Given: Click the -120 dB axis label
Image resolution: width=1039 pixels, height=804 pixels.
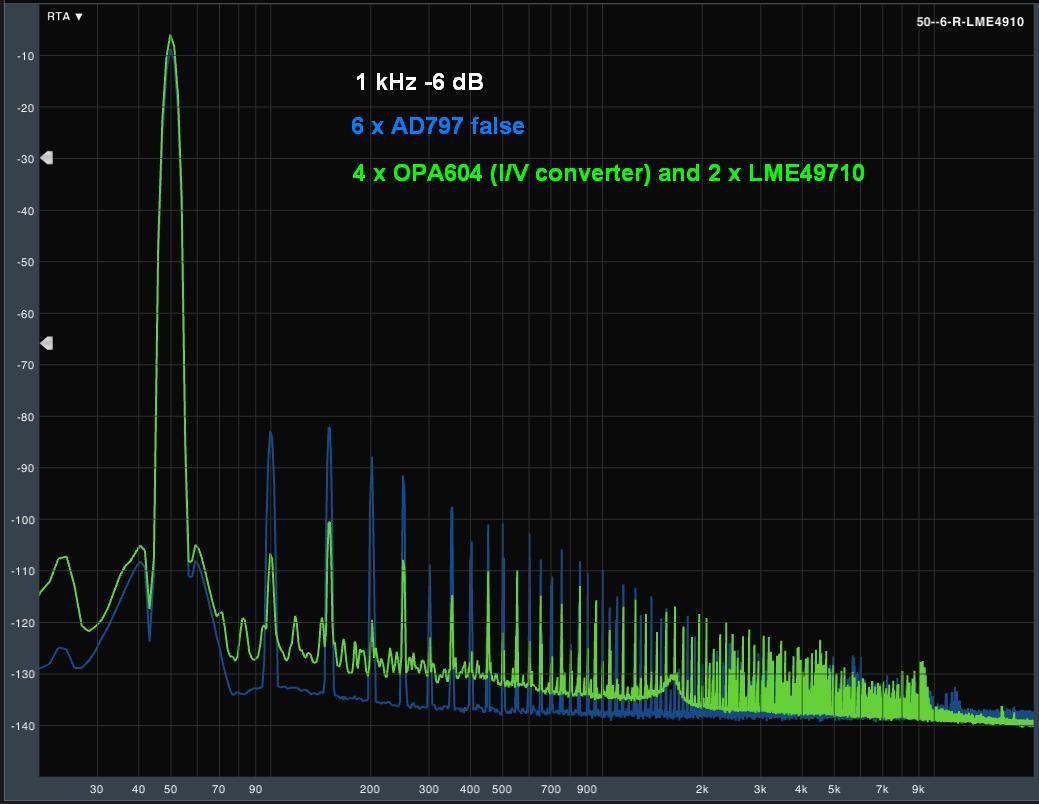Looking at the screenshot, I should [x=23, y=623].
